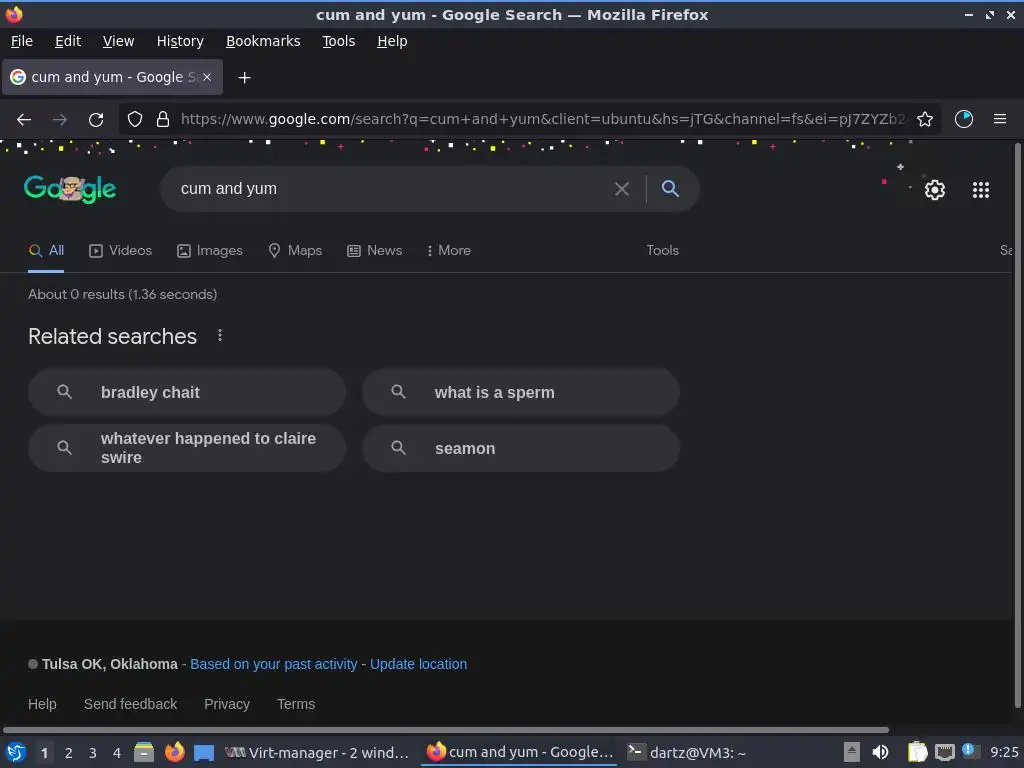The height and width of the screenshot is (768, 1024).
Task: Open the removable media eject tray icon
Action: coord(851,752)
